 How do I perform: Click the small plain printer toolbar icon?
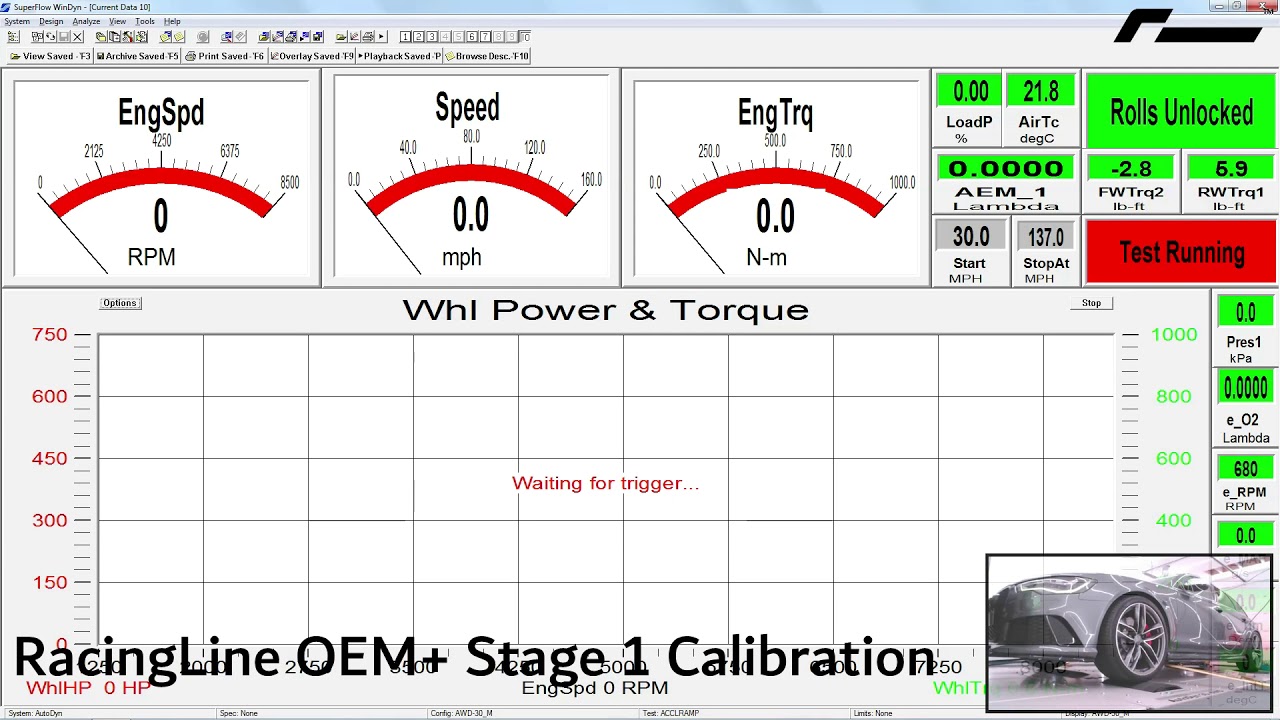click(x=368, y=37)
